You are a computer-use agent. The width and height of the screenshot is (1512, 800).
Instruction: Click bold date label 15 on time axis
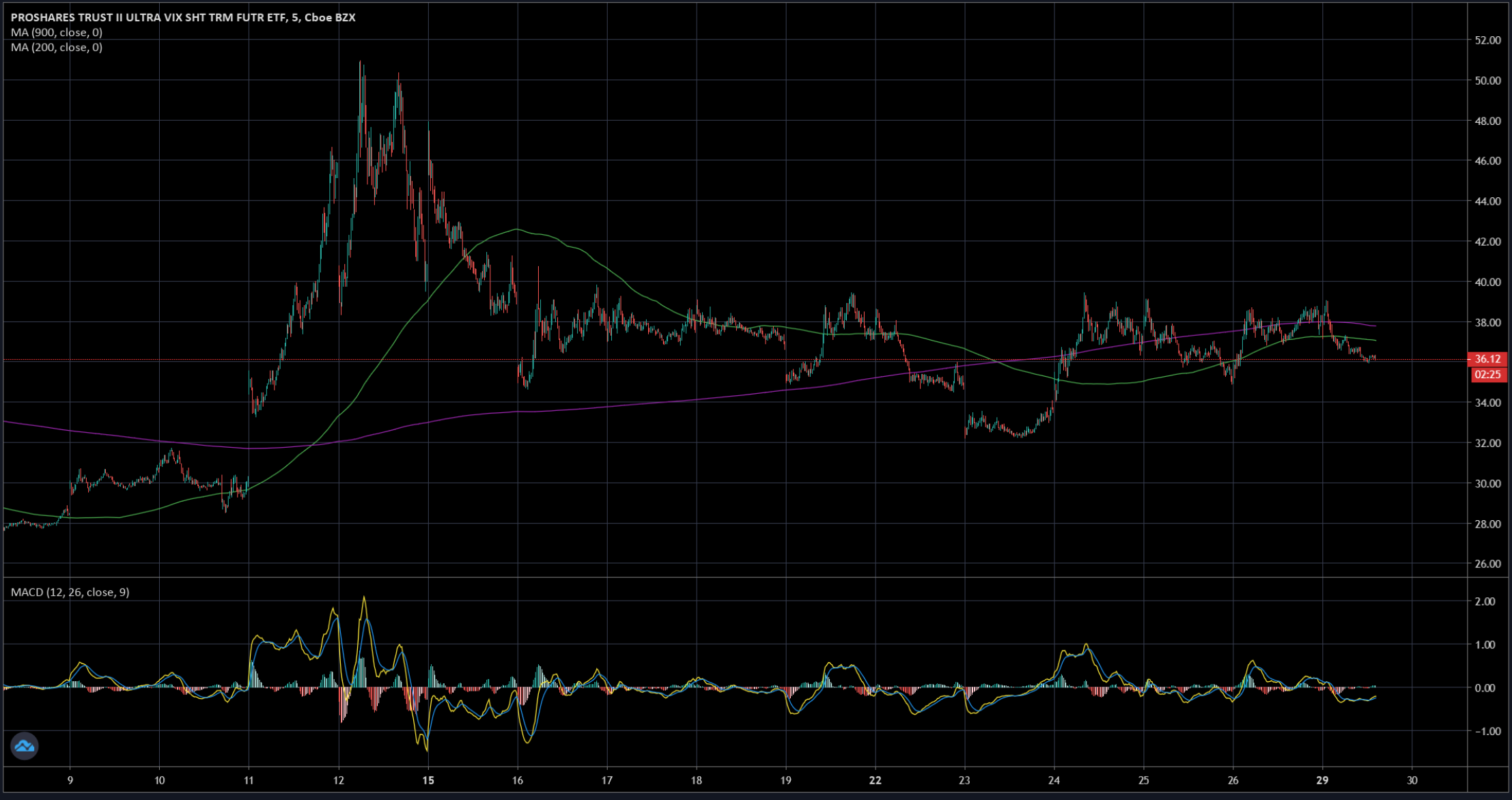click(428, 781)
